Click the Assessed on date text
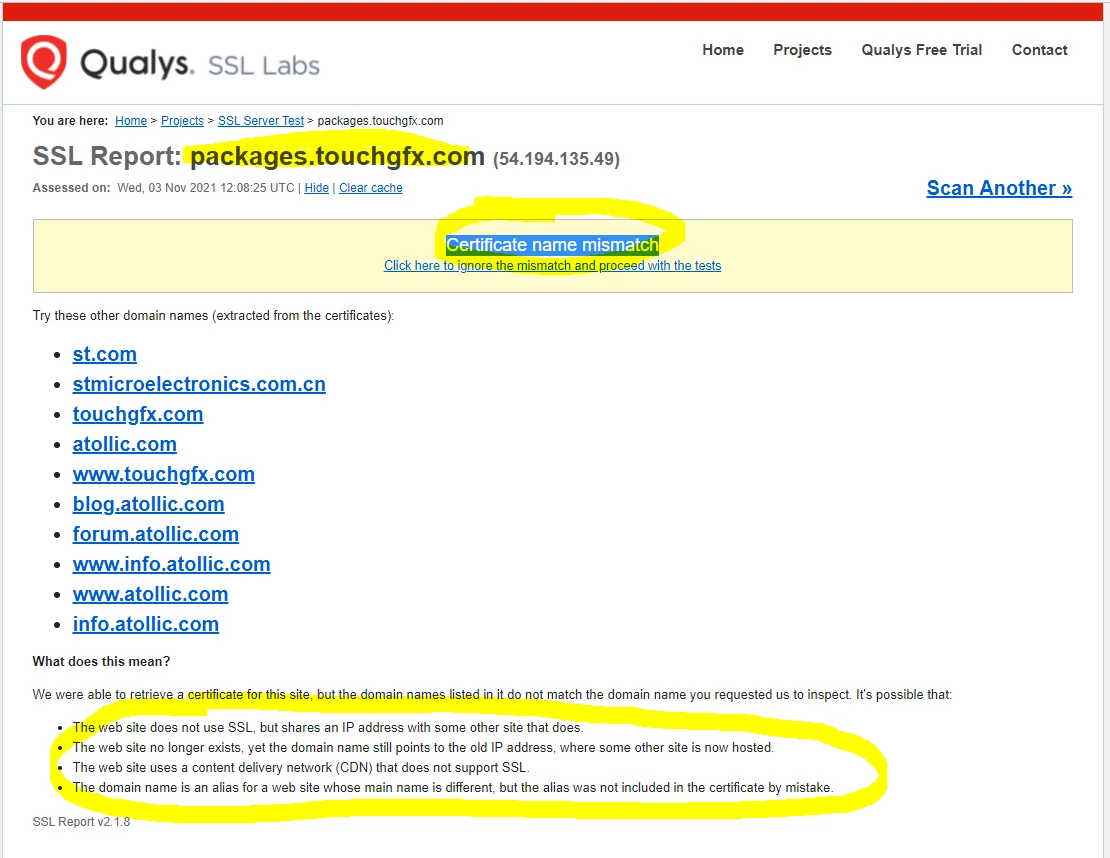 [x=164, y=188]
